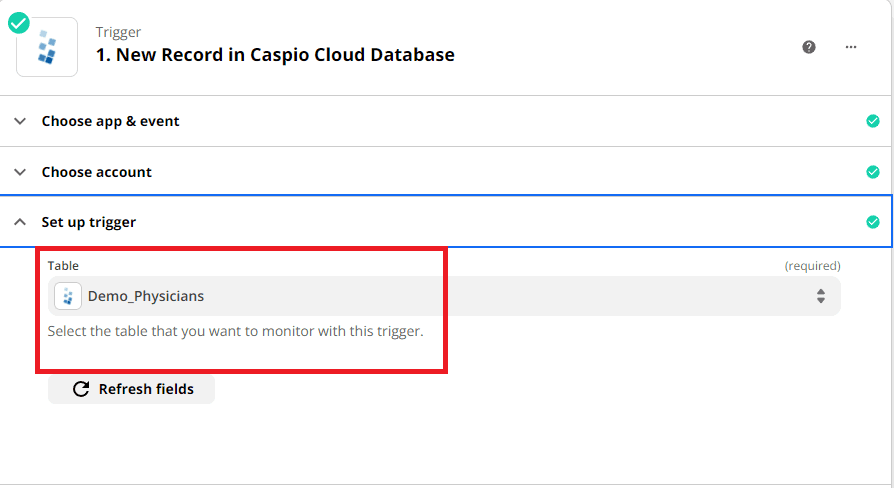Click the New Record in Caspio Cloud Database title
This screenshot has height=488, width=894.
coord(275,55)
